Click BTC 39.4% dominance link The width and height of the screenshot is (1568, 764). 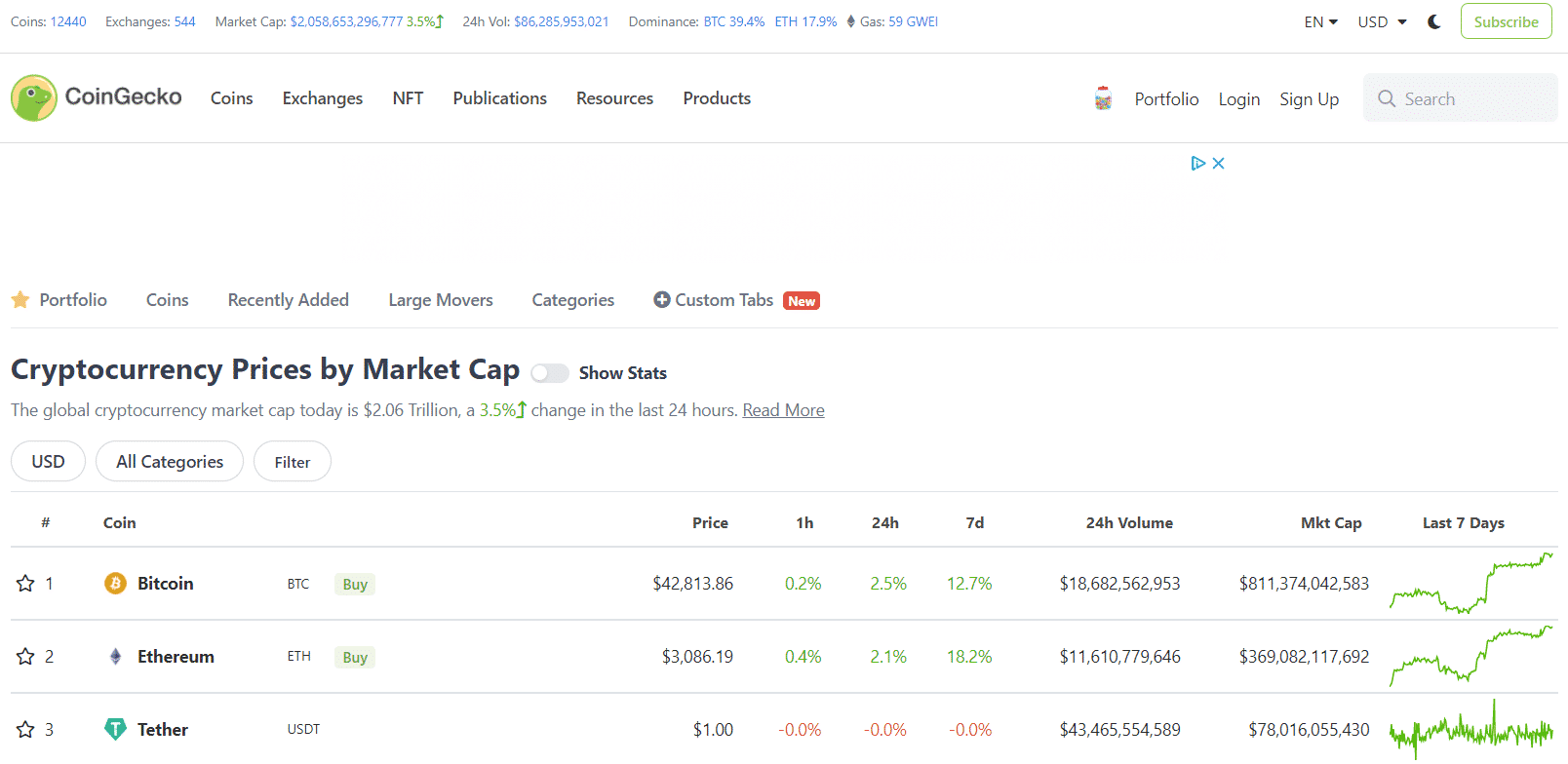pos(734,21)
